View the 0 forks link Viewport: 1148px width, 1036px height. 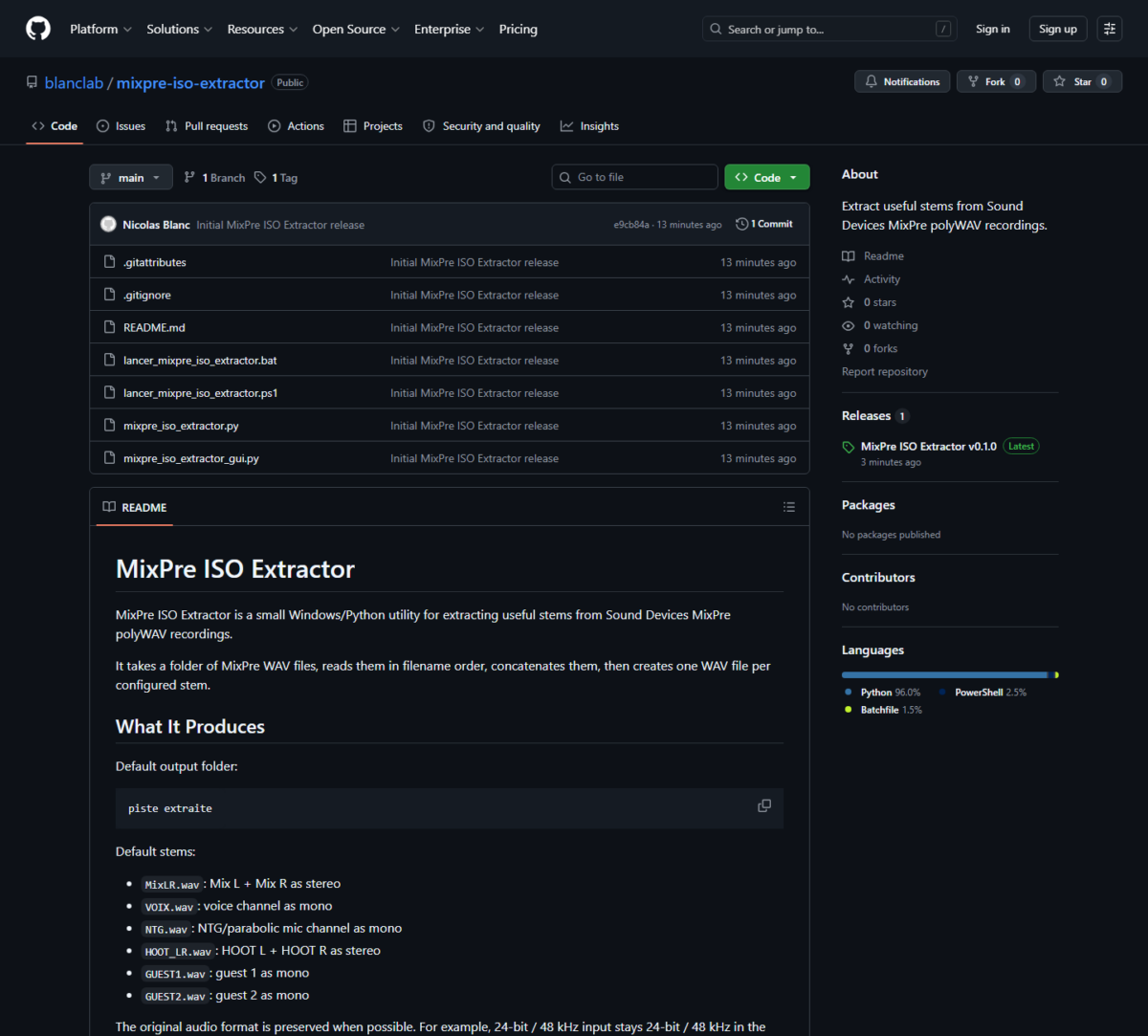click(869, 348)
